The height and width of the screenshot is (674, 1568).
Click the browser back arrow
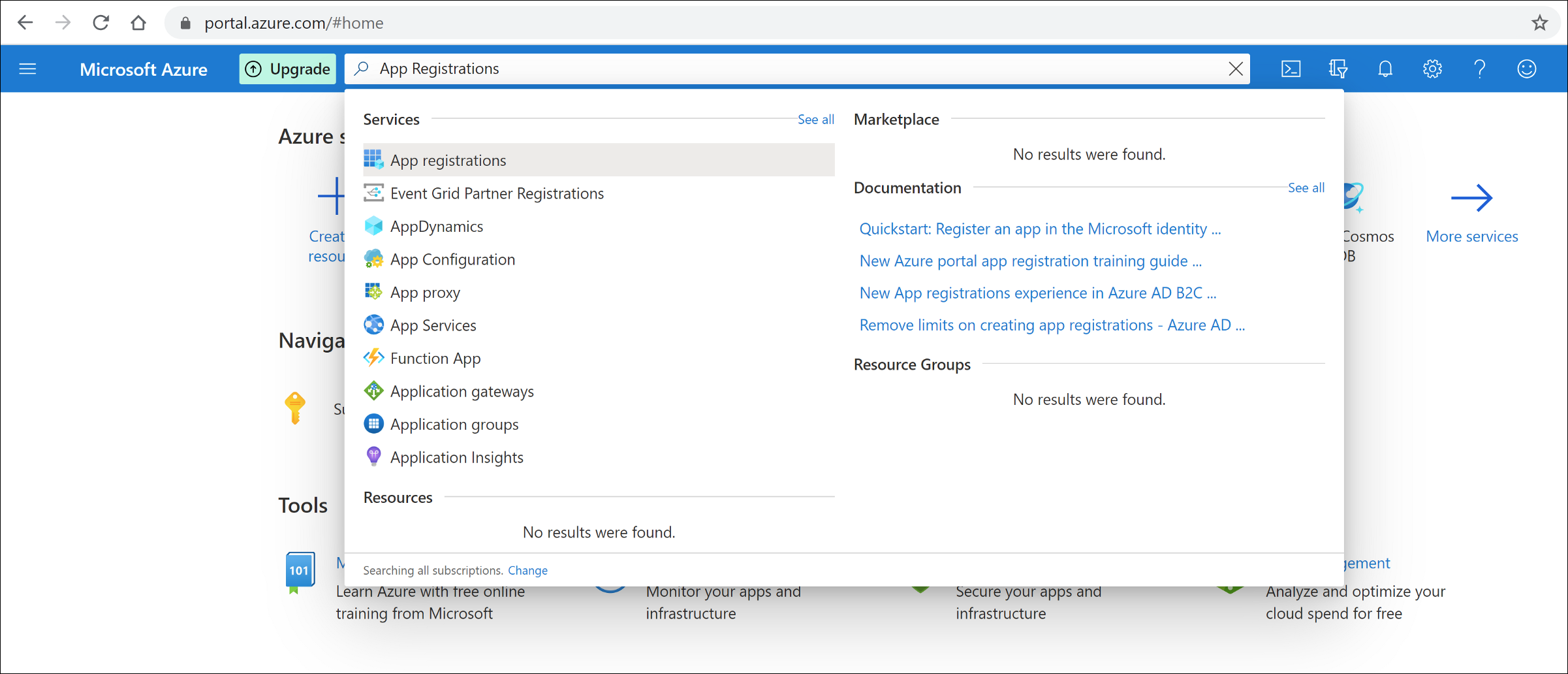(x=25, y=23)
